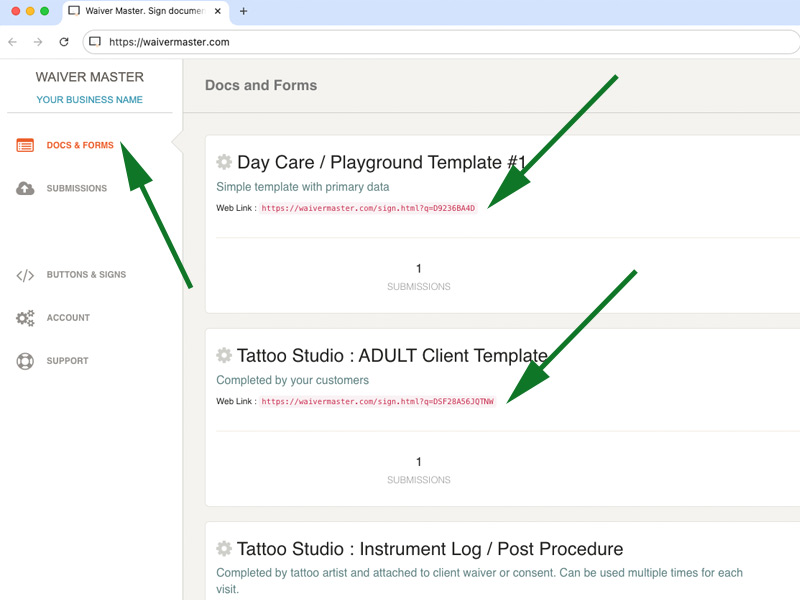Open the Tattoo ADULT Client web link
The height and width of the screenshot is (600, 800).
point(378,402)
